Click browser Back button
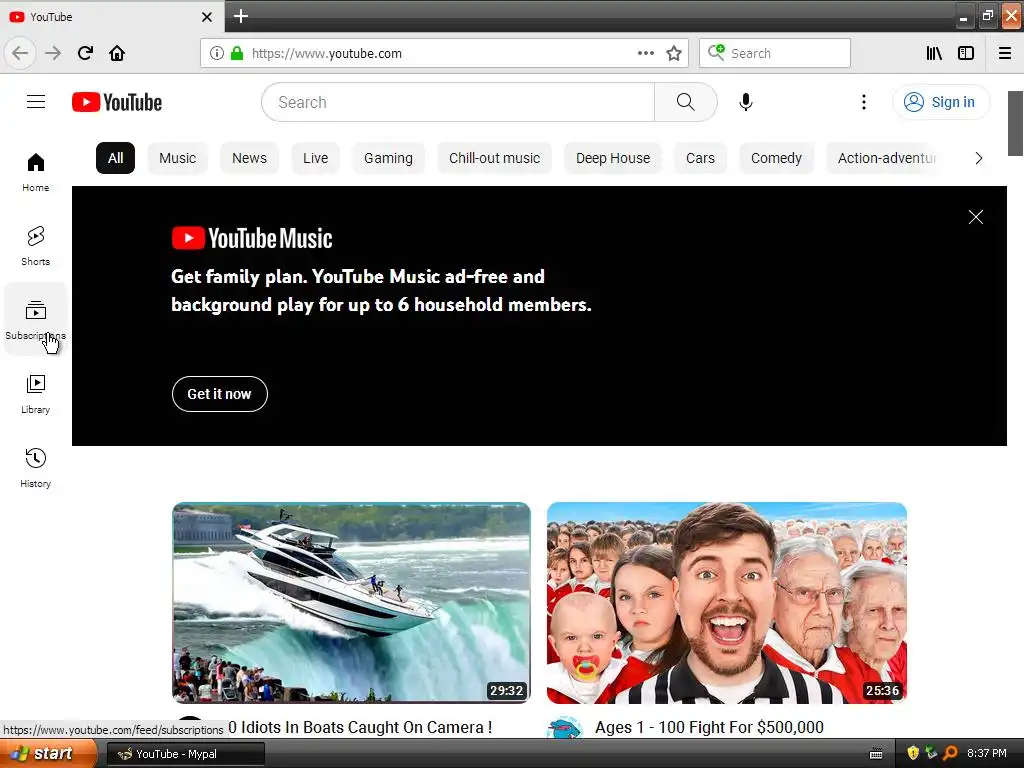This screenshot has width=1024, height=768. tap(20, 53)
